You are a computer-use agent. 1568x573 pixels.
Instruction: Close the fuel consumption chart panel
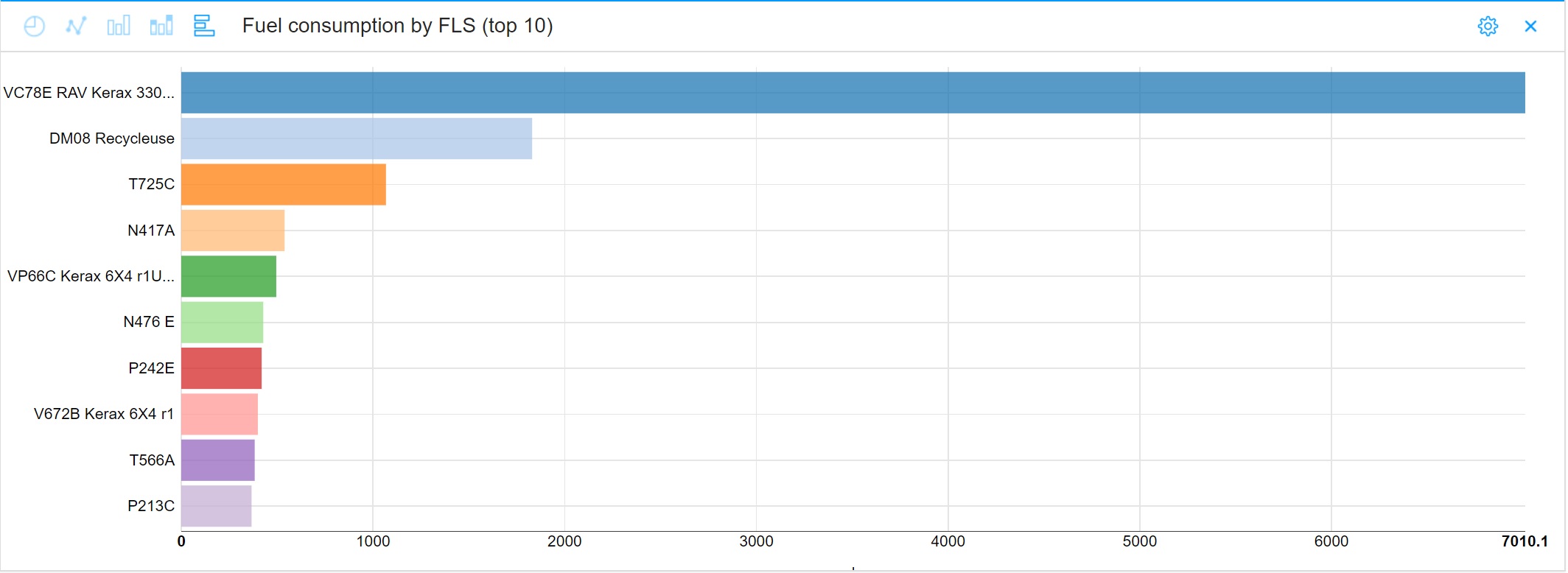[x=1530, y=27]
